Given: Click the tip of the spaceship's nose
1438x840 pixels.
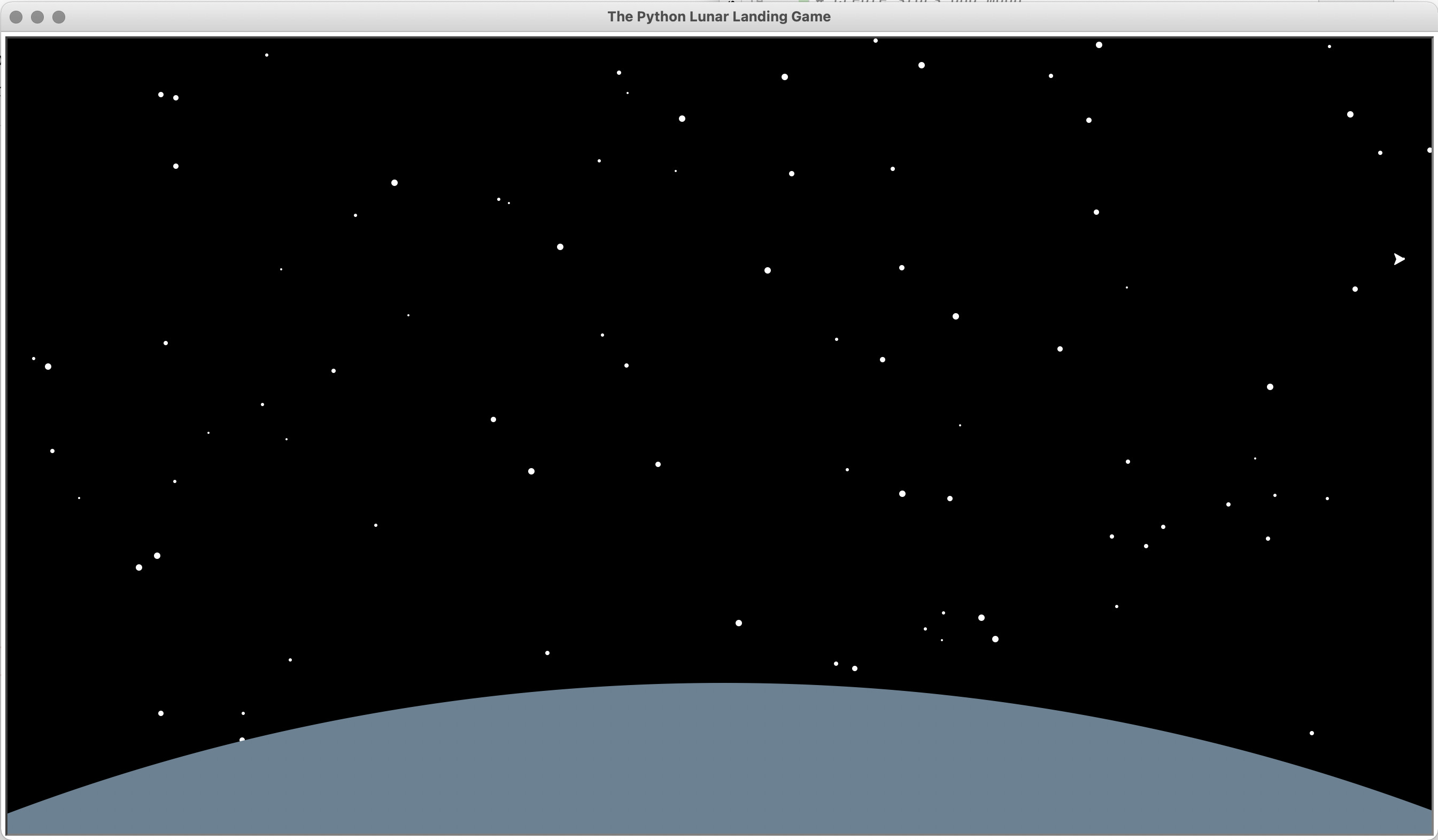Looking at the screenshot, I should (x=1405, y=260).
